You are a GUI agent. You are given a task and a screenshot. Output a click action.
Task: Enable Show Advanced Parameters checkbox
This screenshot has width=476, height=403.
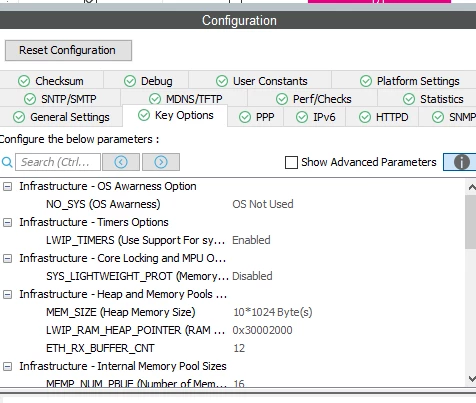[291, 162]
